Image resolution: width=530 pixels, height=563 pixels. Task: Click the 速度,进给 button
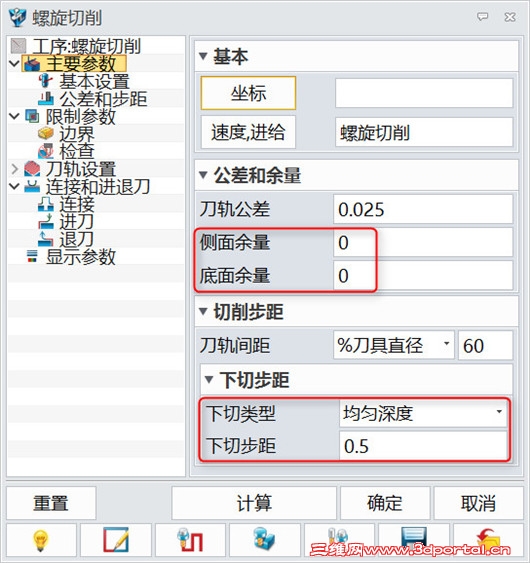(248, 132)
